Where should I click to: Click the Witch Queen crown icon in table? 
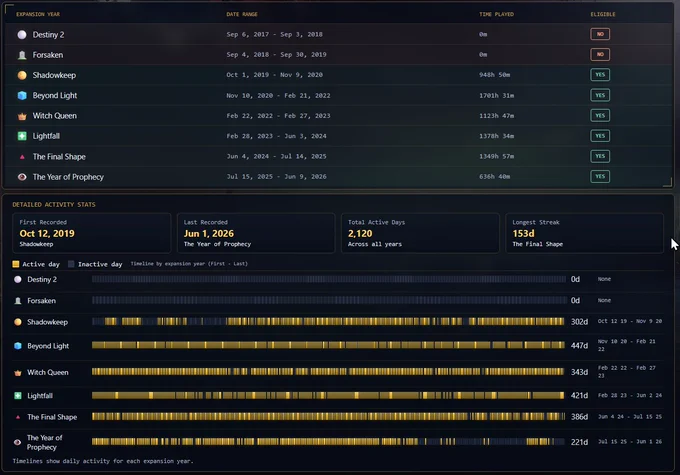pyautogui.click(x=22, y=116)
